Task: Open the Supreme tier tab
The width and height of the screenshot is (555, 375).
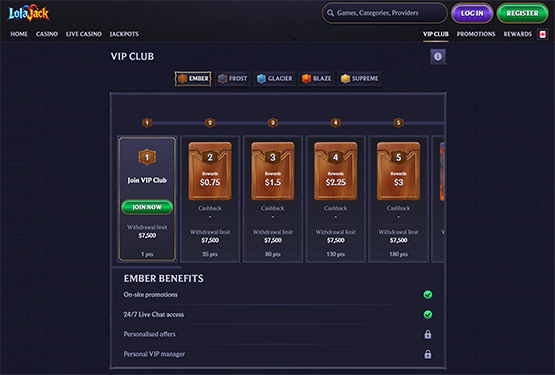Action: click(x=360, y=79)
